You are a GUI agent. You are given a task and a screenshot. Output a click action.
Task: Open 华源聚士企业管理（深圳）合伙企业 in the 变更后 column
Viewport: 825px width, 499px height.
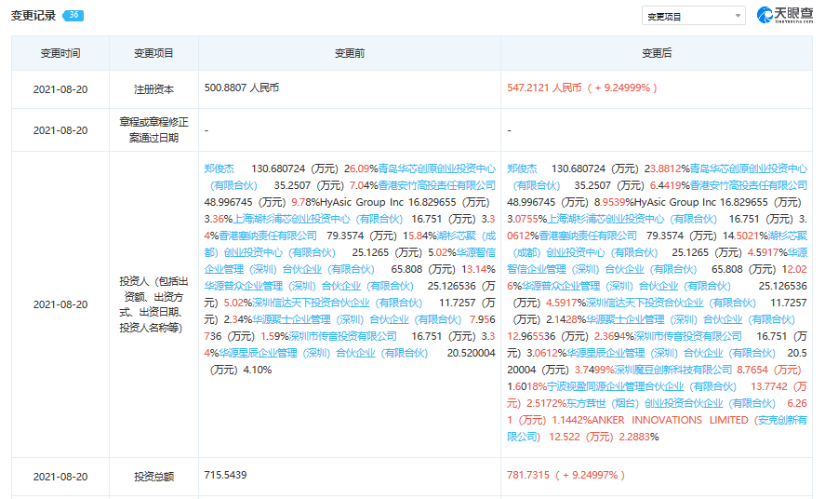pyautogui.click(x=690, y=320)
